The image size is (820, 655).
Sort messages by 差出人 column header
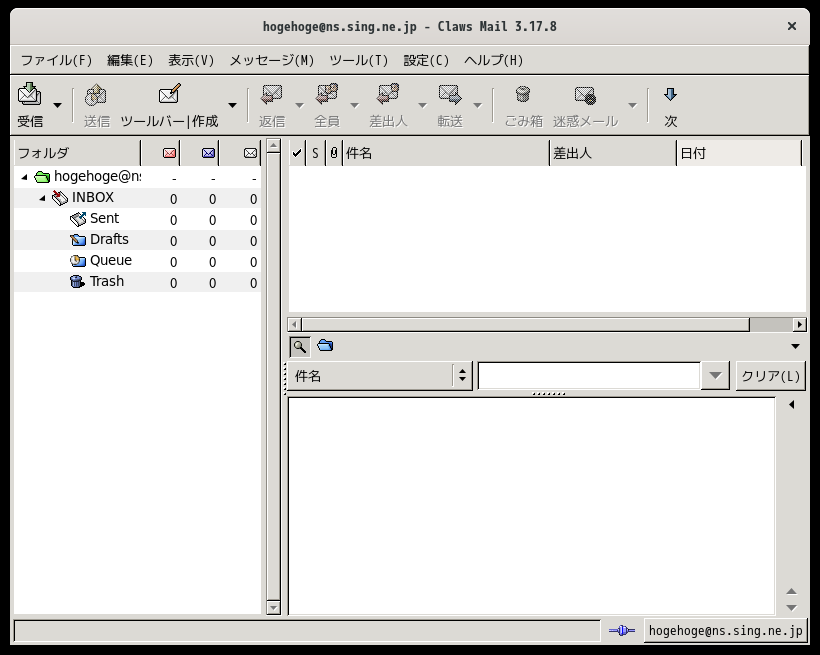coord(613,153)
